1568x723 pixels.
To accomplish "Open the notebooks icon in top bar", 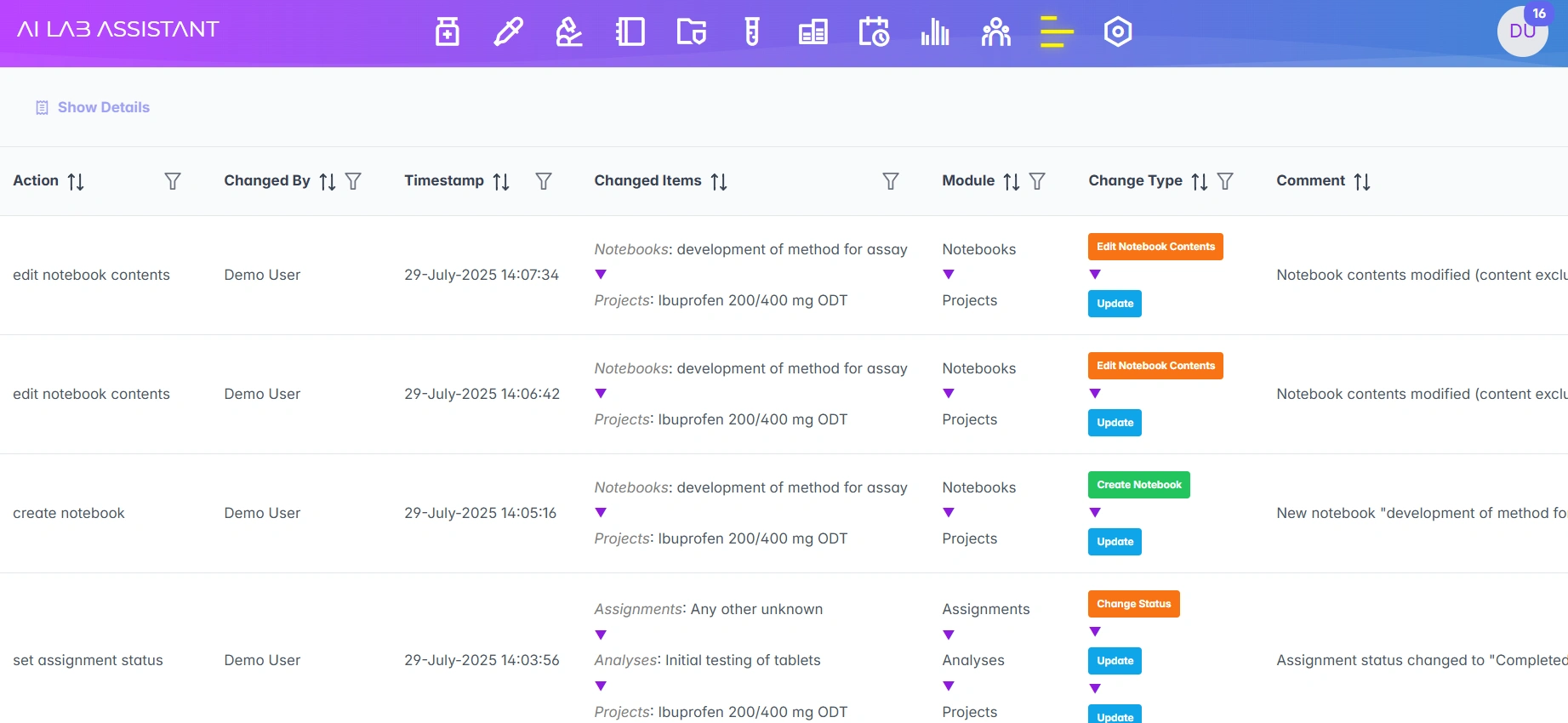I will point(630,32).
